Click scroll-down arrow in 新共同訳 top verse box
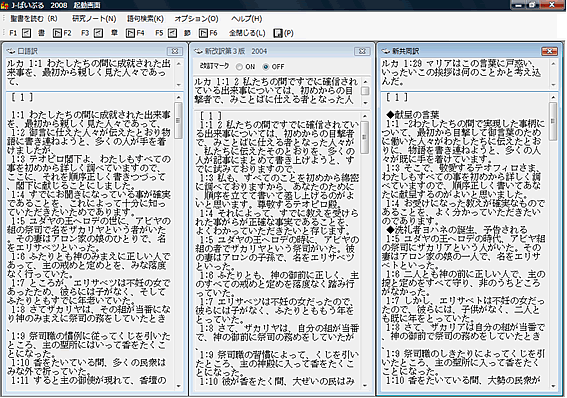The height and width of the screenshot is (398, 567). 553,85
